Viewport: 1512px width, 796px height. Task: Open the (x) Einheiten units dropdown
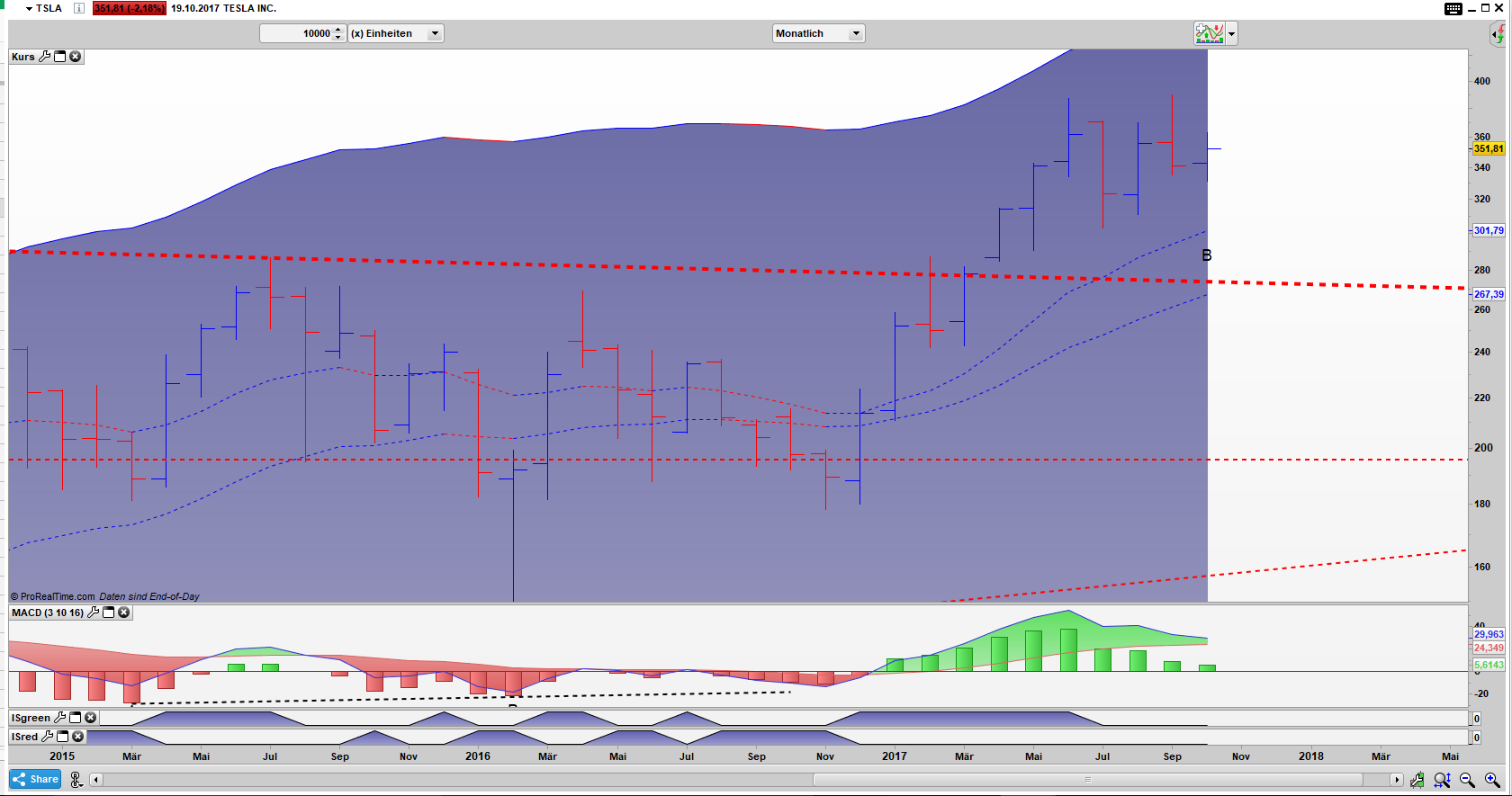click(435, 33)
